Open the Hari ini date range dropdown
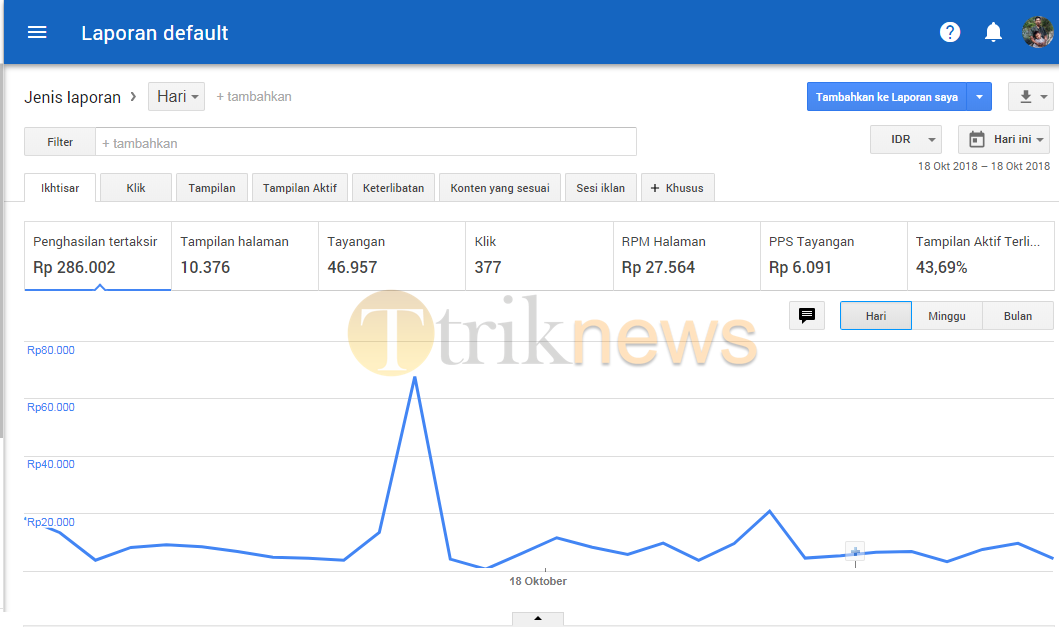This screenshot has width=1059, height=627. (1004, 139)
